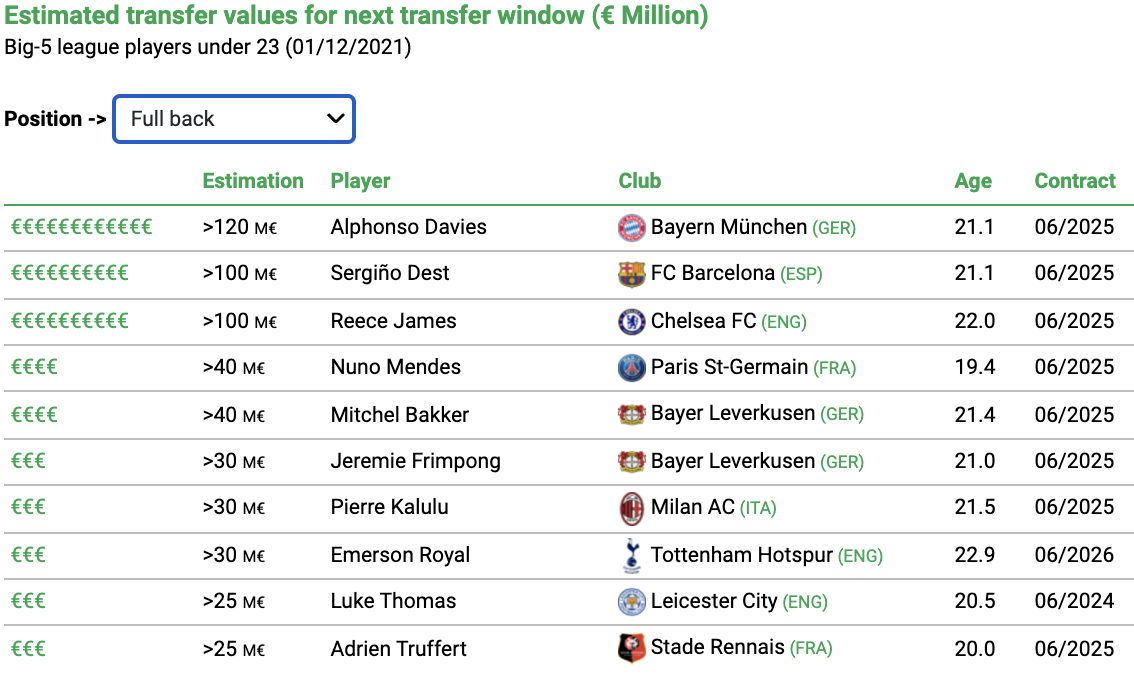Screen dimensions: 1134x688
Task: Open the Position dropdown showing Full back
Action: (x=234, y=119)
